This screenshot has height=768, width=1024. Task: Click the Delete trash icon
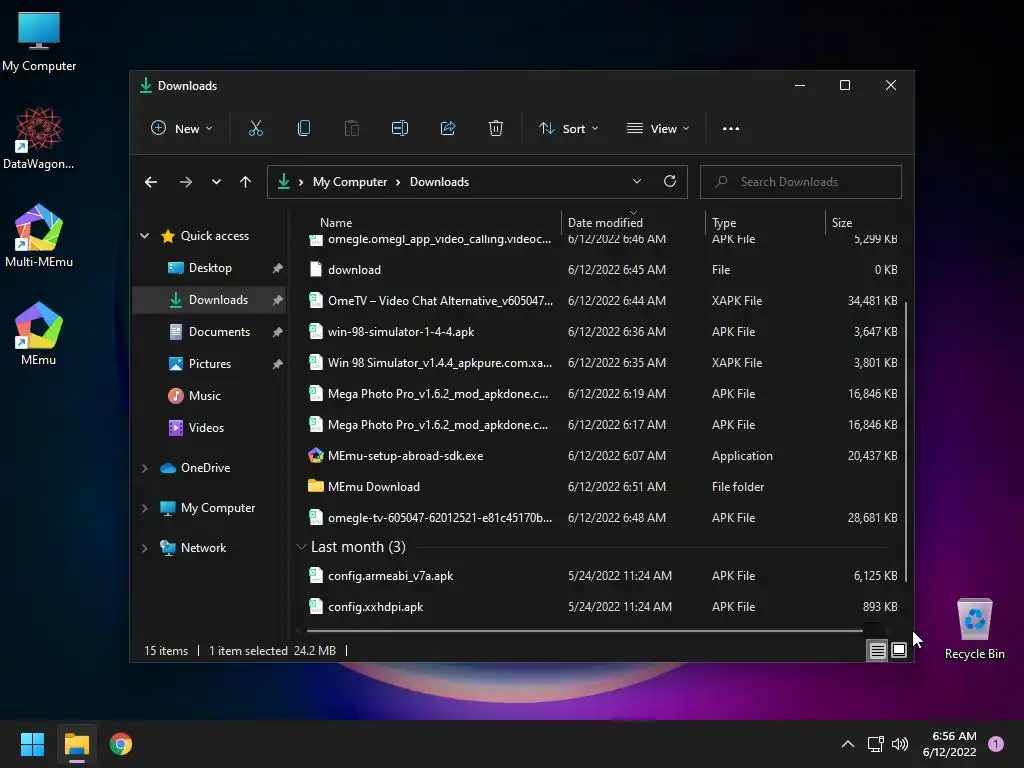coord(496,129)
